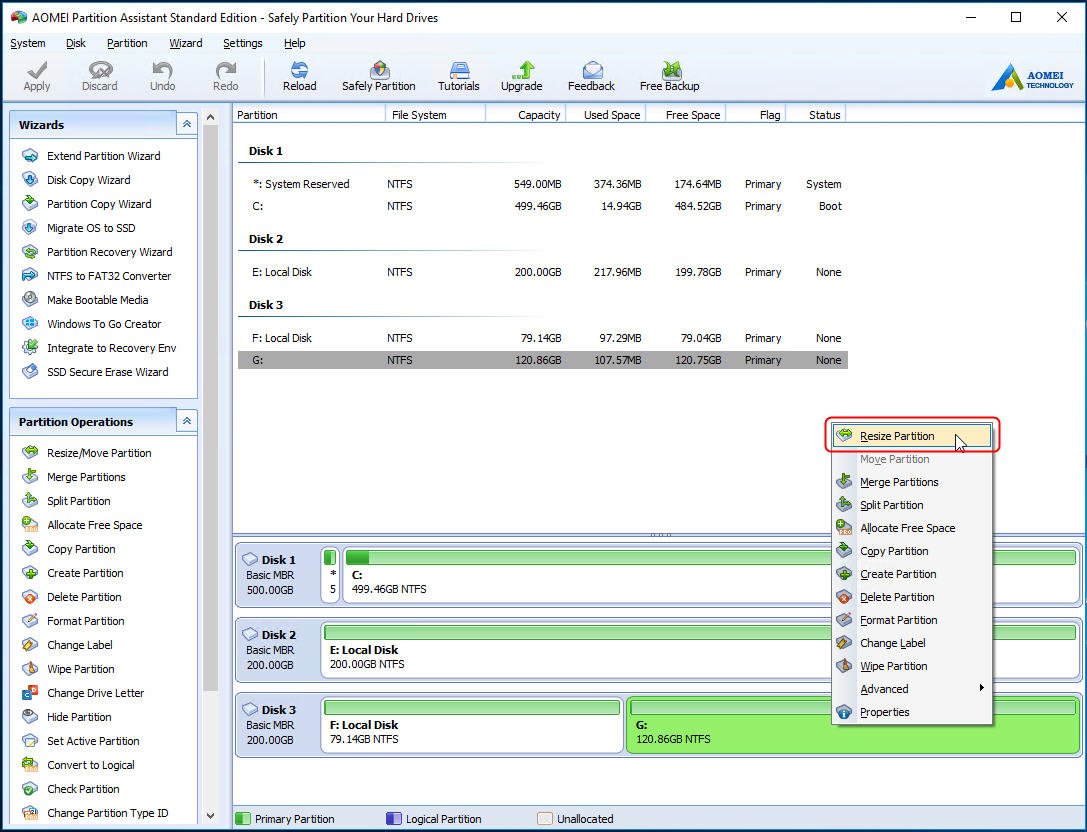
Task: Choose Wipe Partition in sidebar operations
Action: (x=80, y=669)
